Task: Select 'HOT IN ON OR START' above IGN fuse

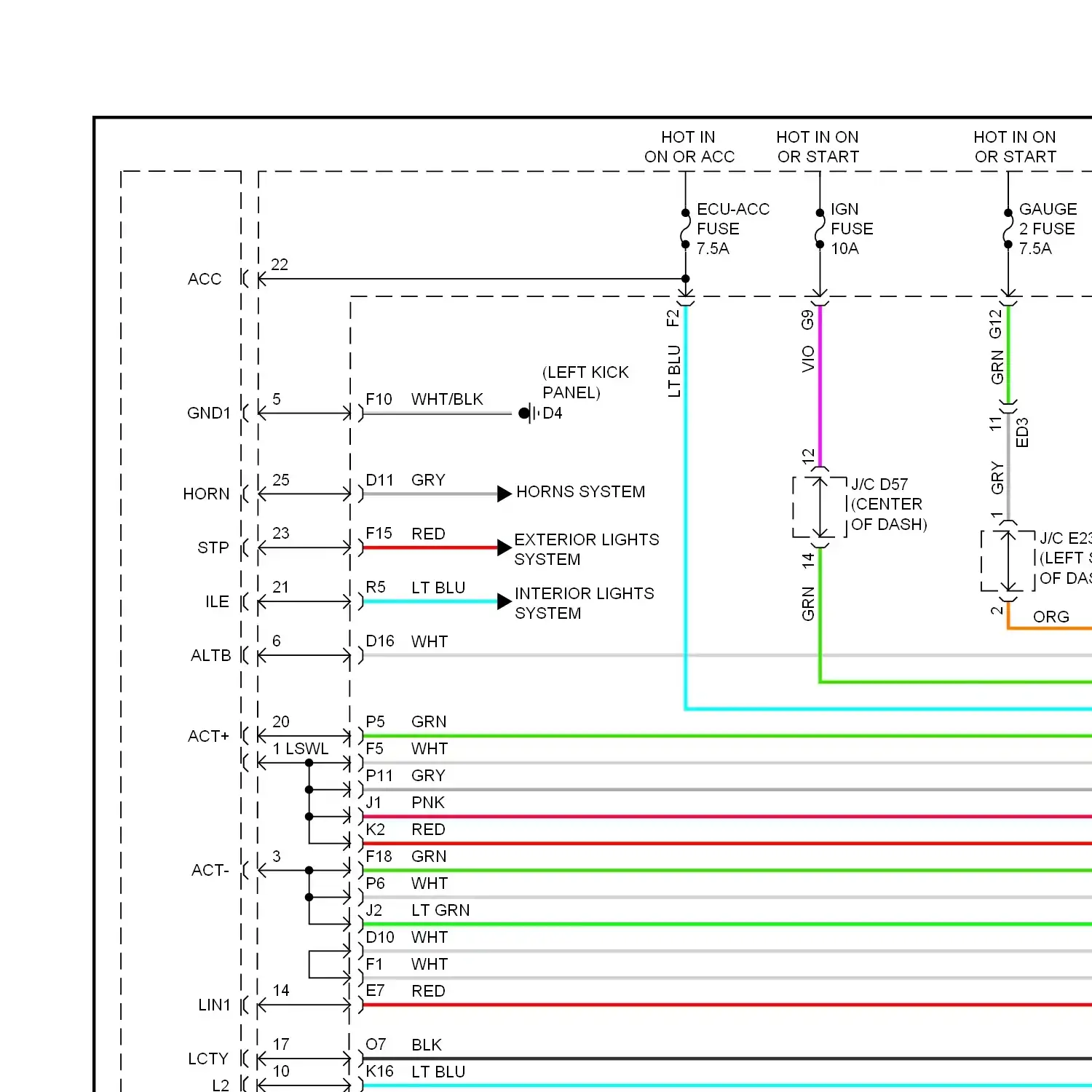Action: [818, 146]
